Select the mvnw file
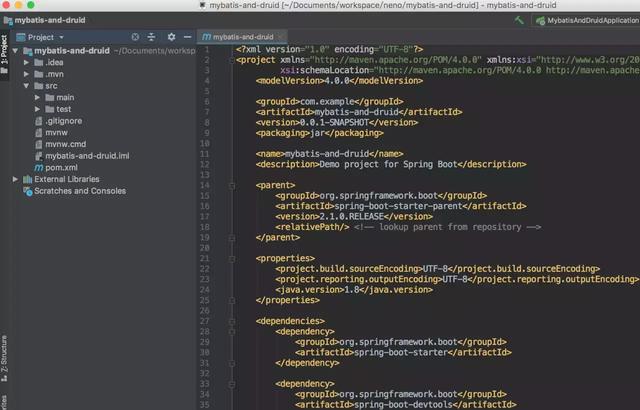Viewport: 640px width, 410px height. 56,133
